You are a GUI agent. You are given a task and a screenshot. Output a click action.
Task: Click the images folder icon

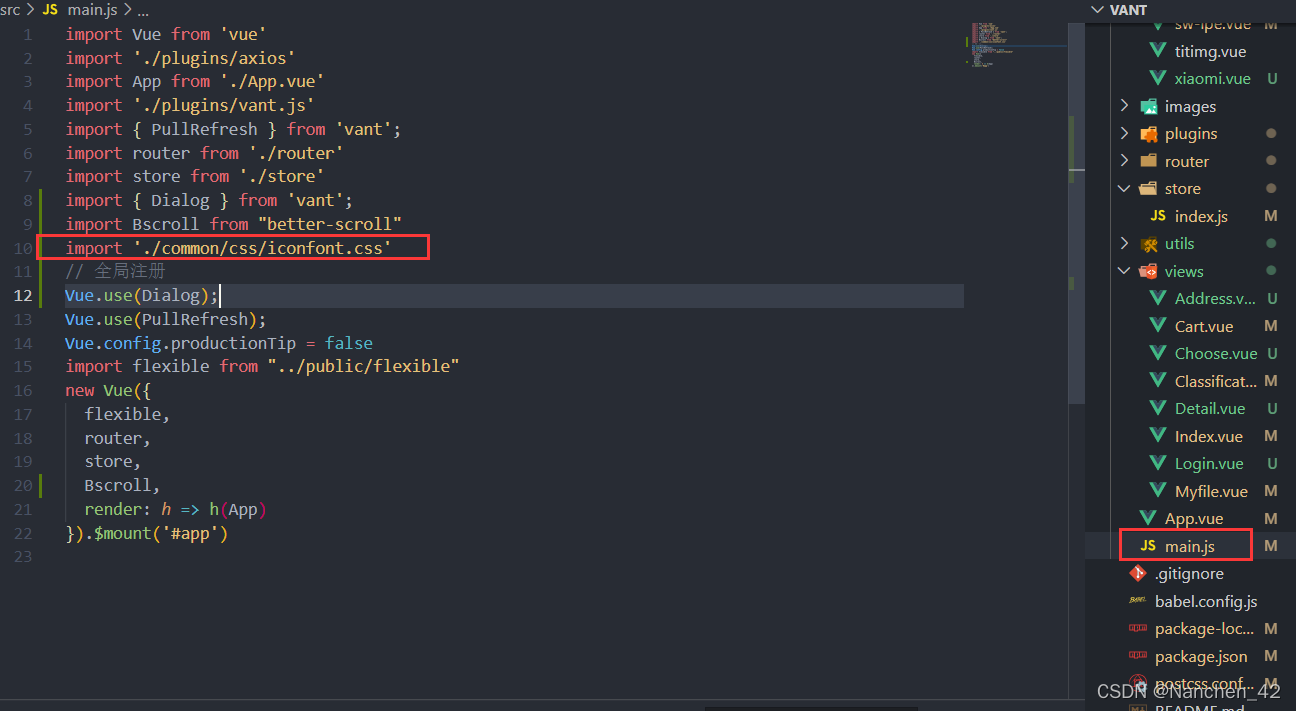[x=1147, y=106]
